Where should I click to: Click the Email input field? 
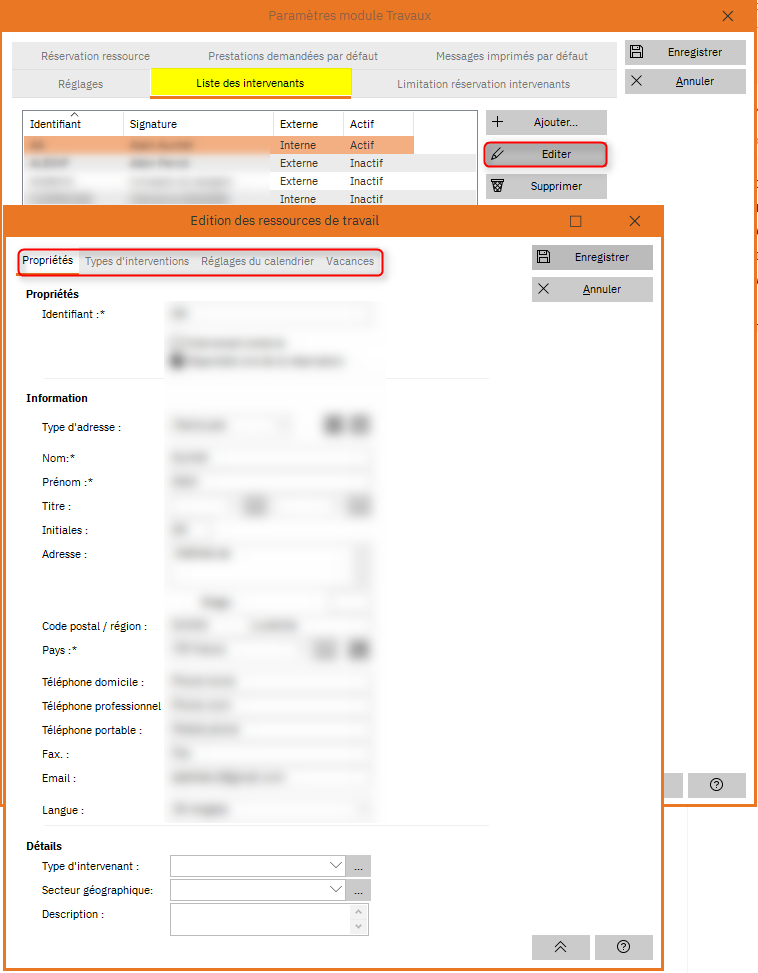point(270,778)
